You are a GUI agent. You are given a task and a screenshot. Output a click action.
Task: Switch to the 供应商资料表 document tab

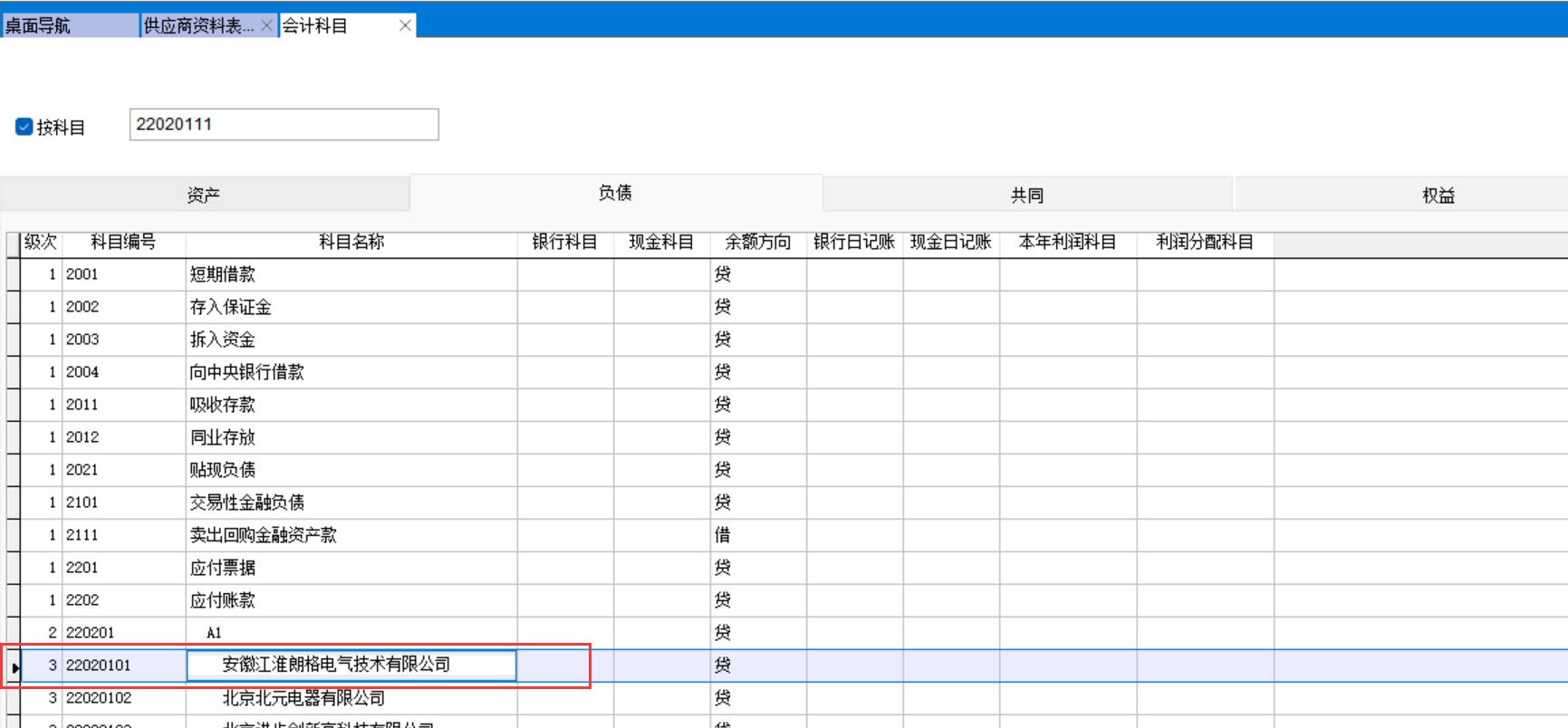click(x=199, y=25)
